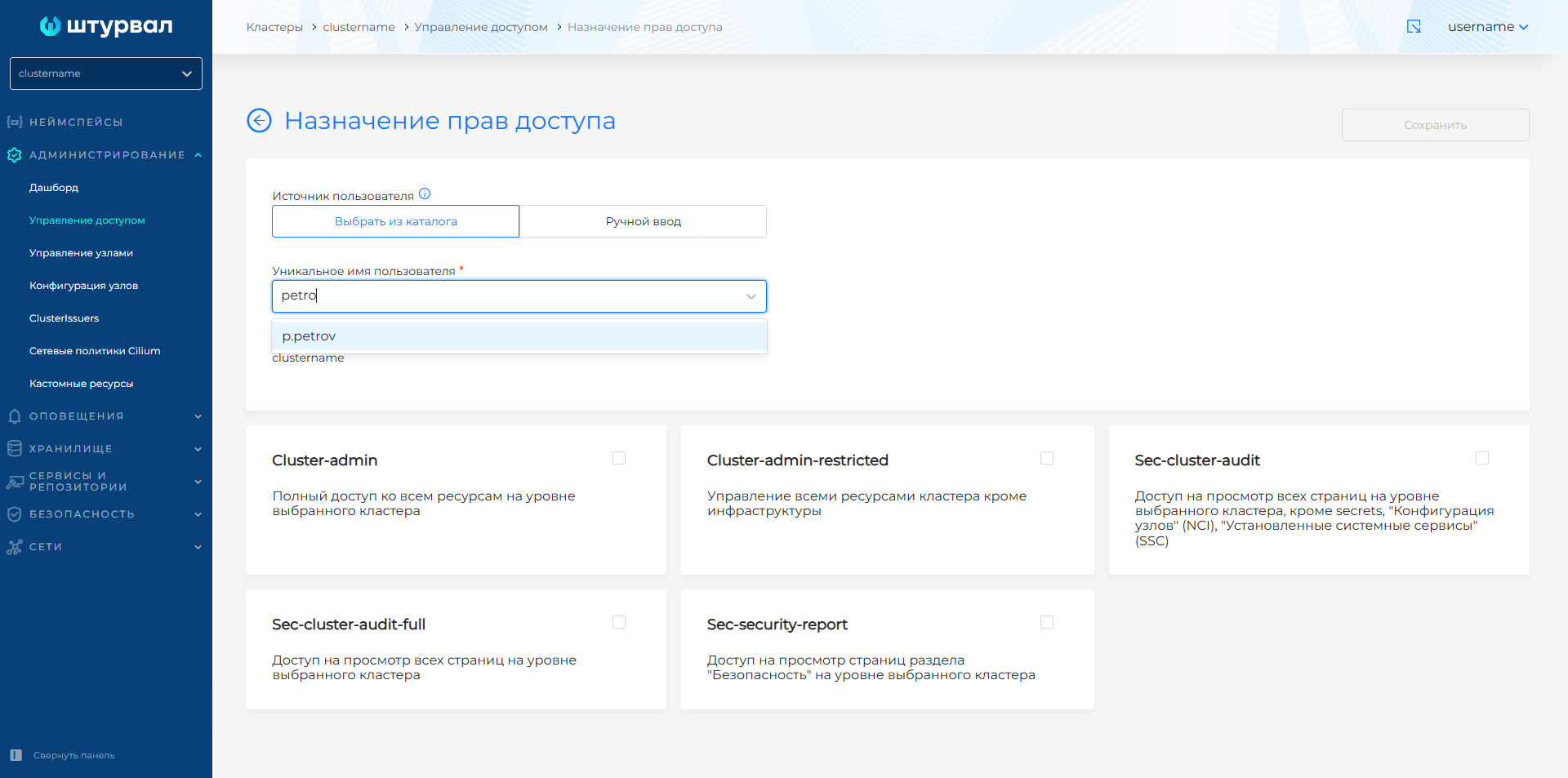Switch to Ручной ввод tab

coord(643,221)
